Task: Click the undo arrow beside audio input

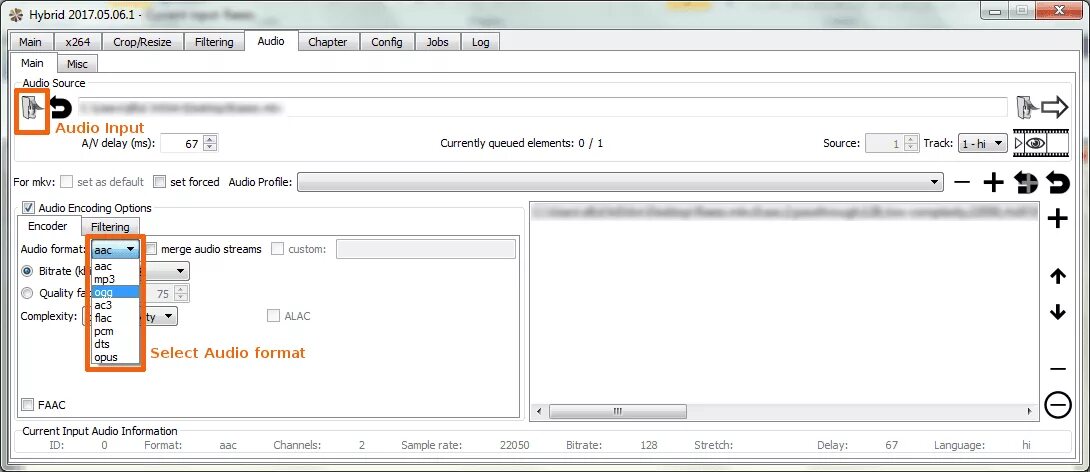Action: (x=61, y=108)
